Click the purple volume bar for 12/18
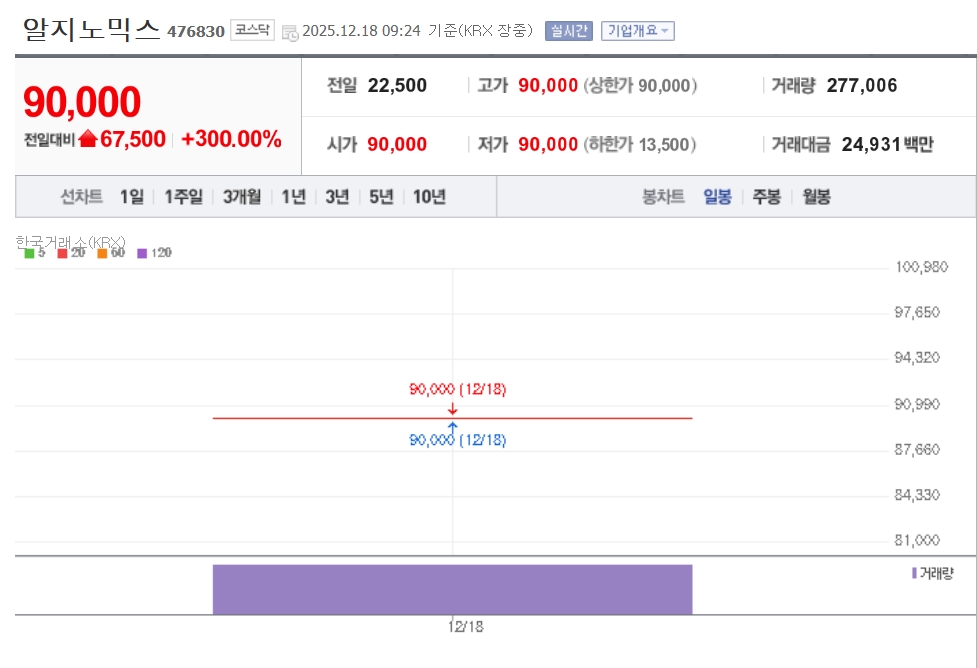977x668 pixels. [x=452, y=589]
